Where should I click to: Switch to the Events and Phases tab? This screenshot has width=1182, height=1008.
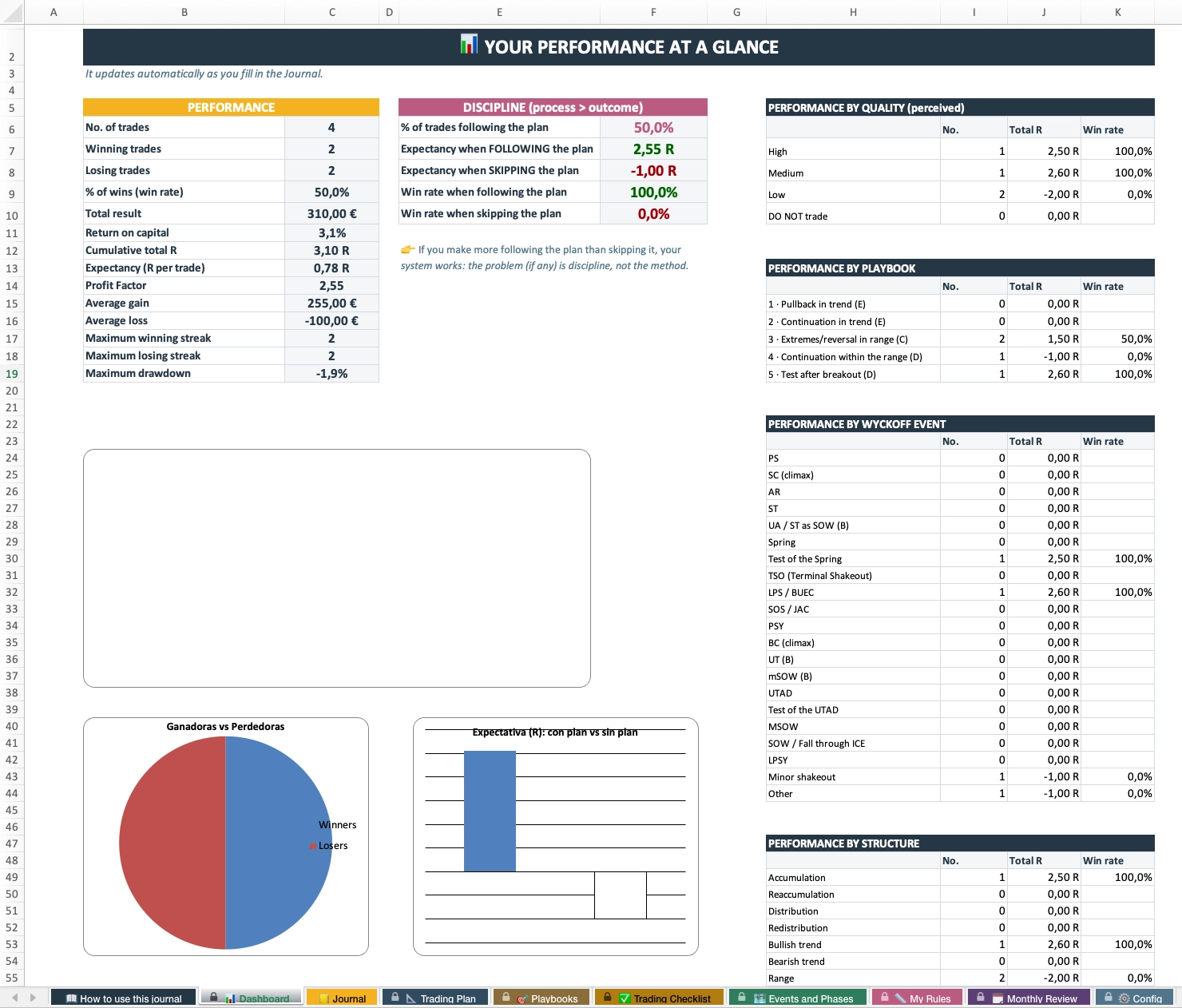tap(796, 998)
